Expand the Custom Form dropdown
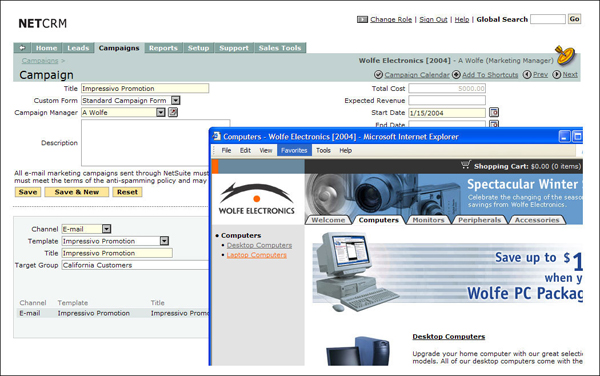 (176, 100)
